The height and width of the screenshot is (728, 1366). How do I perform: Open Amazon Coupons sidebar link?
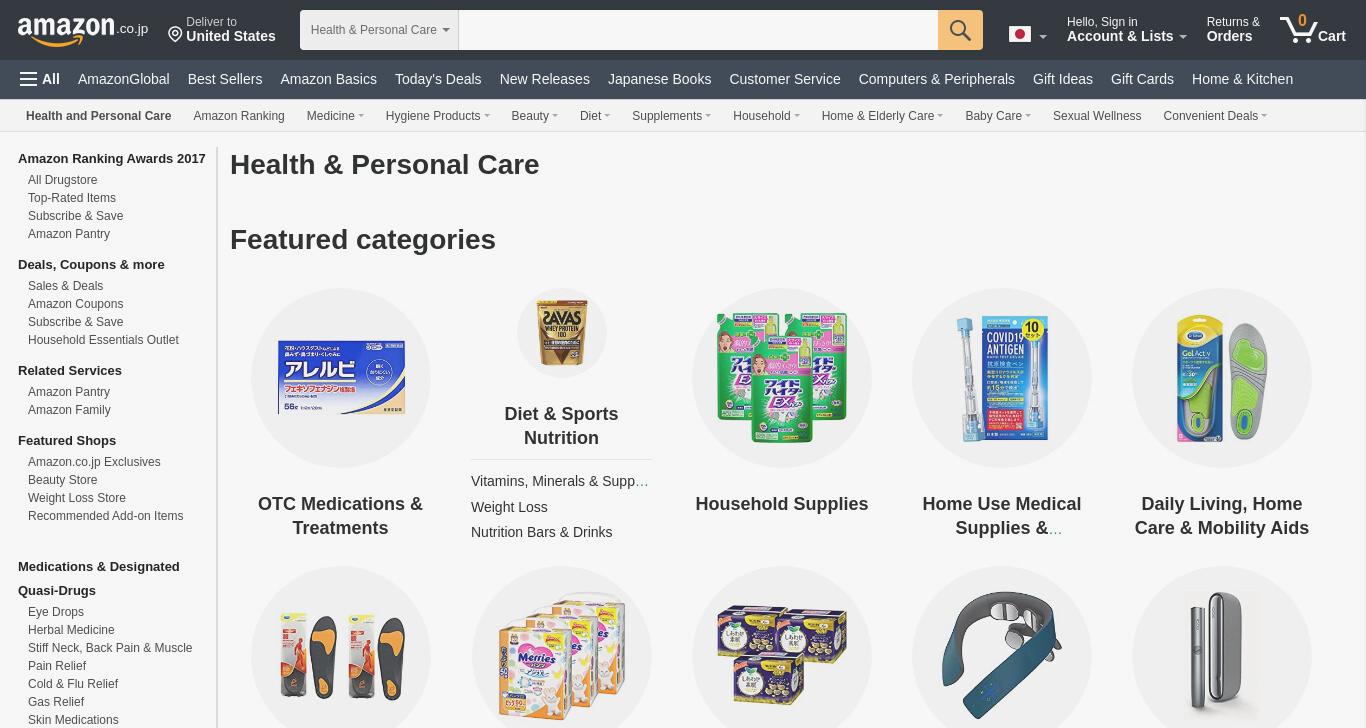(x=76, y=304)
